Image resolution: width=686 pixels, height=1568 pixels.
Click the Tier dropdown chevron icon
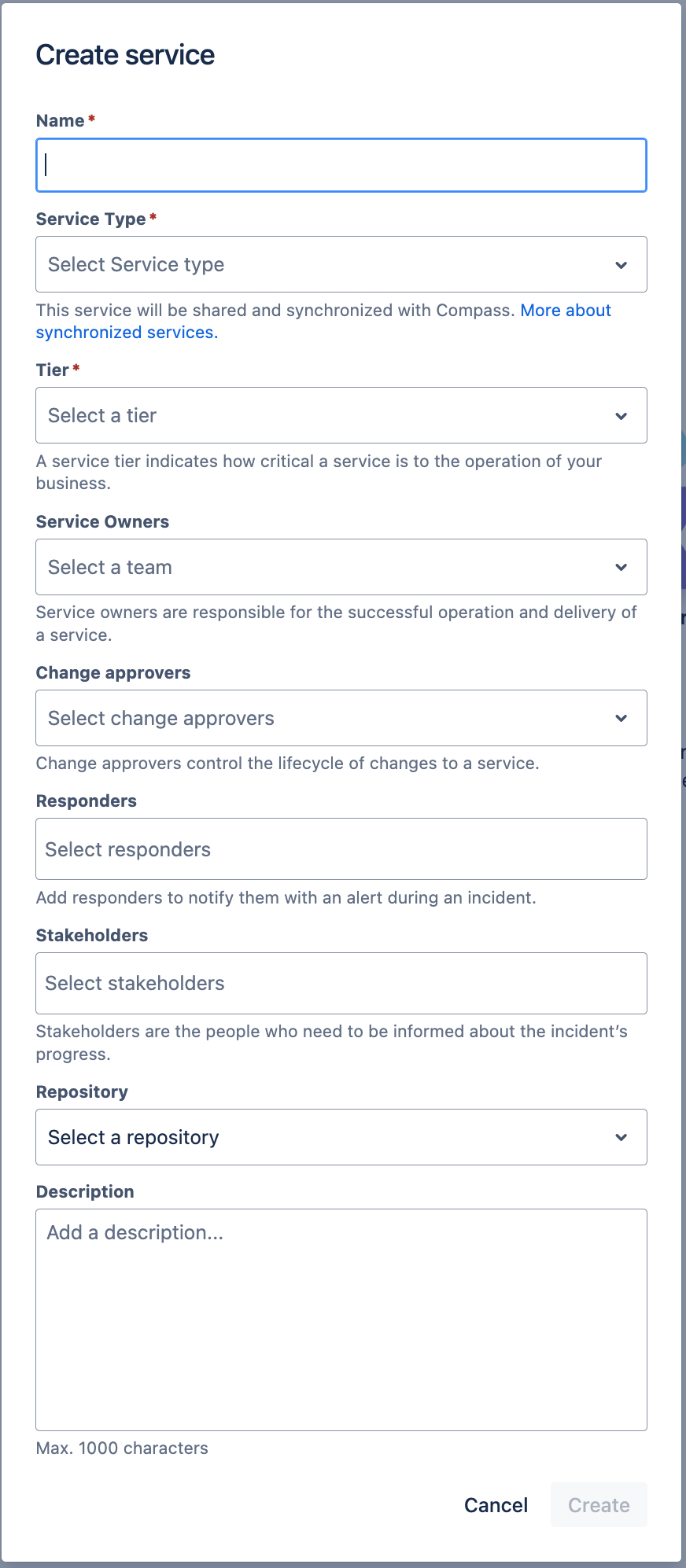(x=621, y=415)
